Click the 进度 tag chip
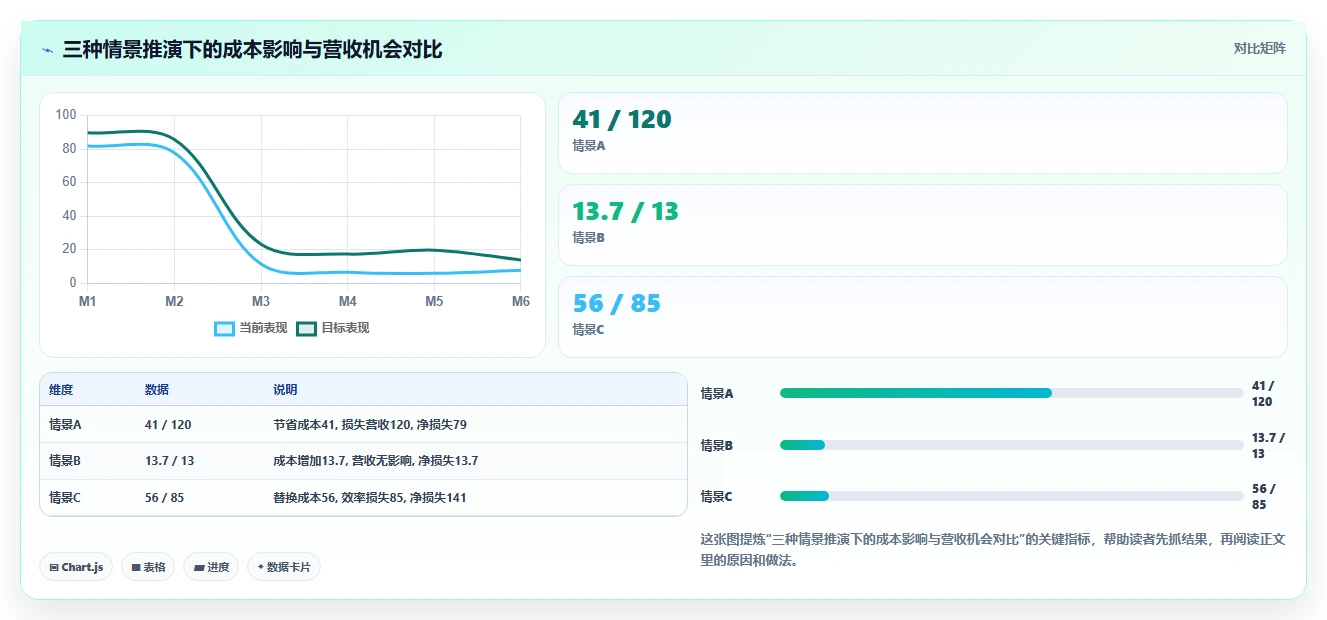Viewport: 1327px width, 620px height. click(211, 567)
